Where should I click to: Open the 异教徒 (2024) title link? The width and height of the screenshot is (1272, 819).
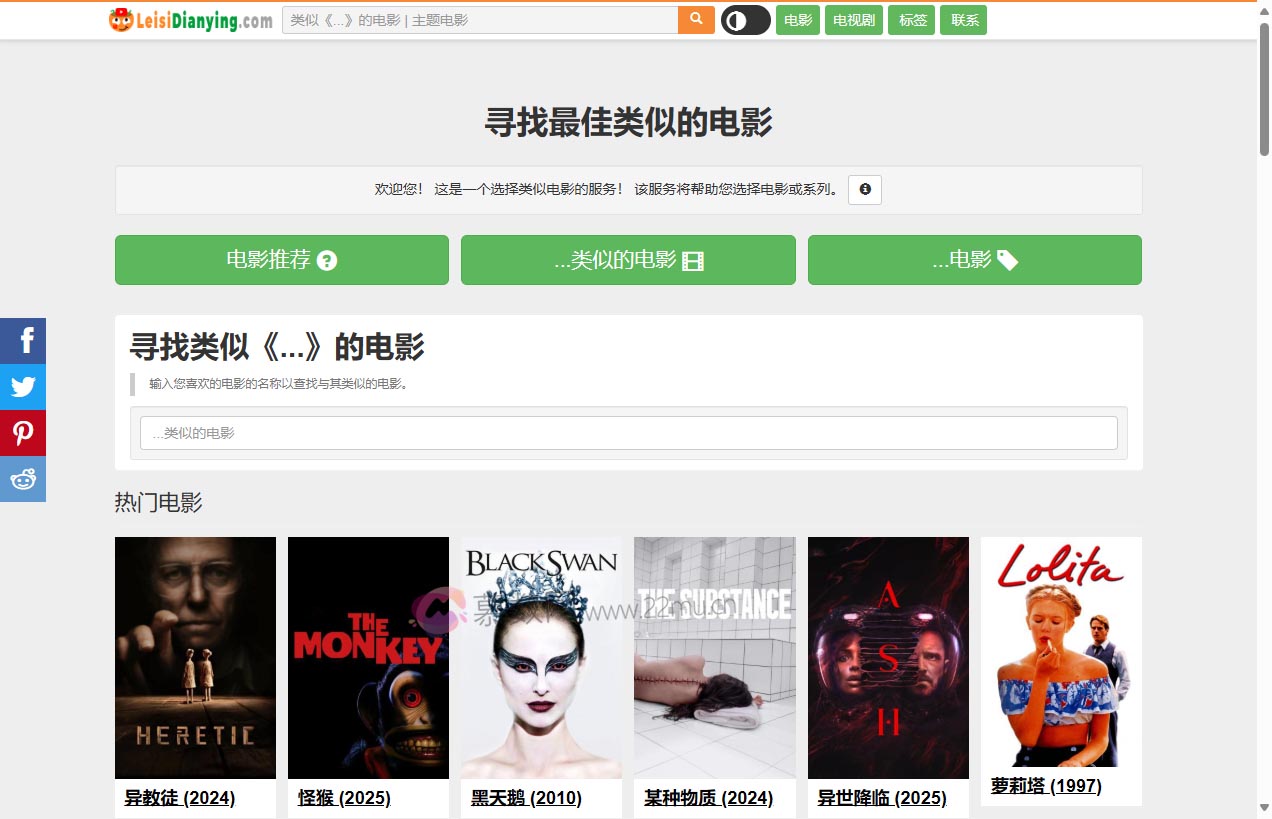click(180, 798)
